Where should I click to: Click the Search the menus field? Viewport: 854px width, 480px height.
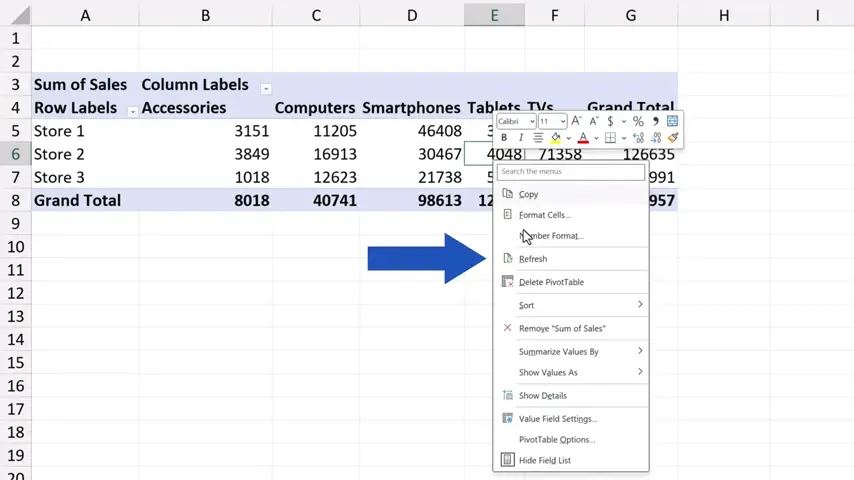570,172
